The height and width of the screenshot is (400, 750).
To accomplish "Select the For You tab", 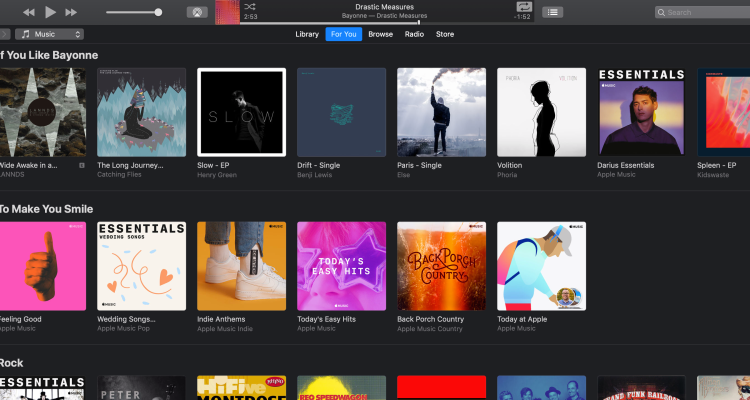I will click(x=343, y=34).
